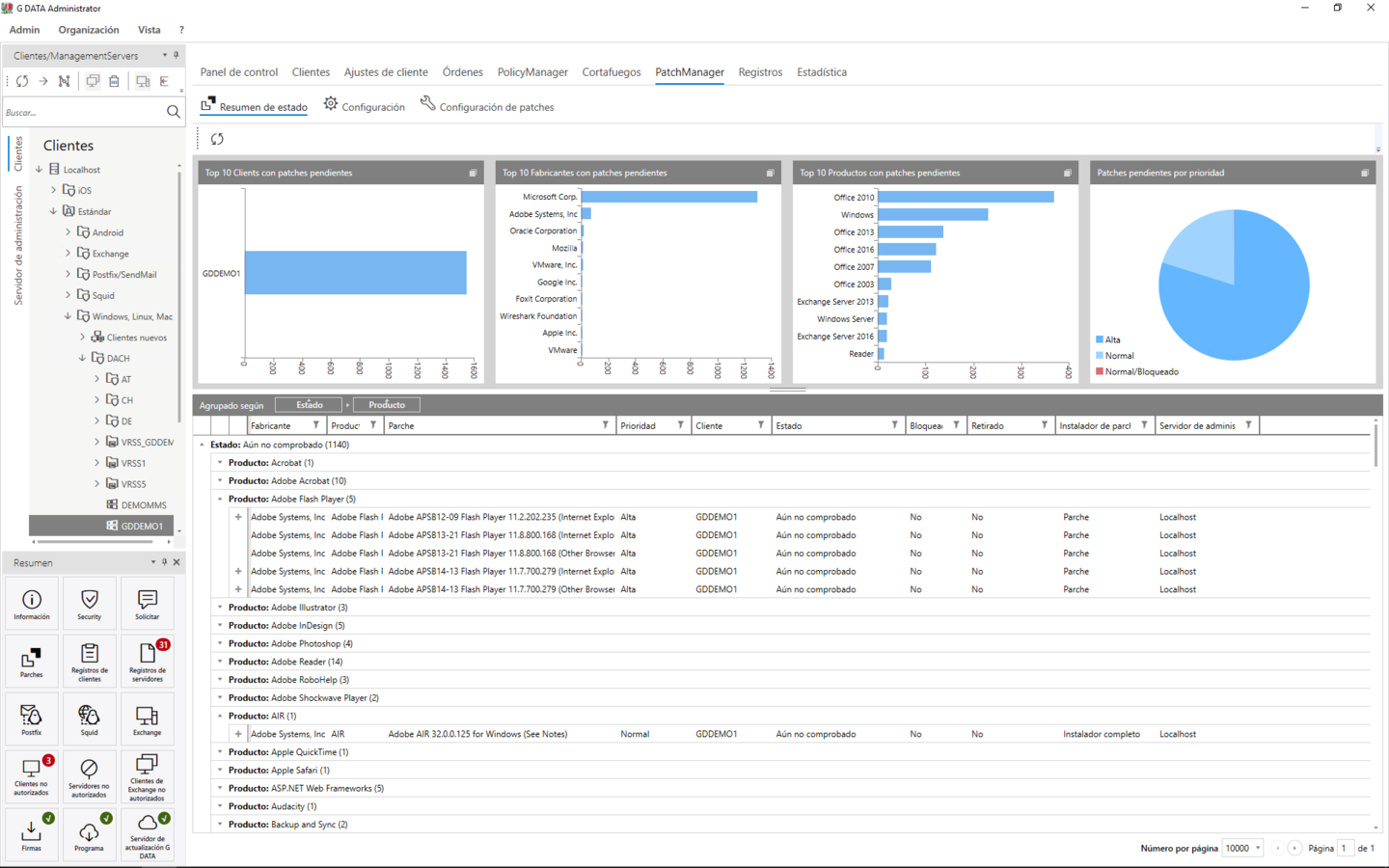
Task: Filter the Estado column
Action: (894, 425)
